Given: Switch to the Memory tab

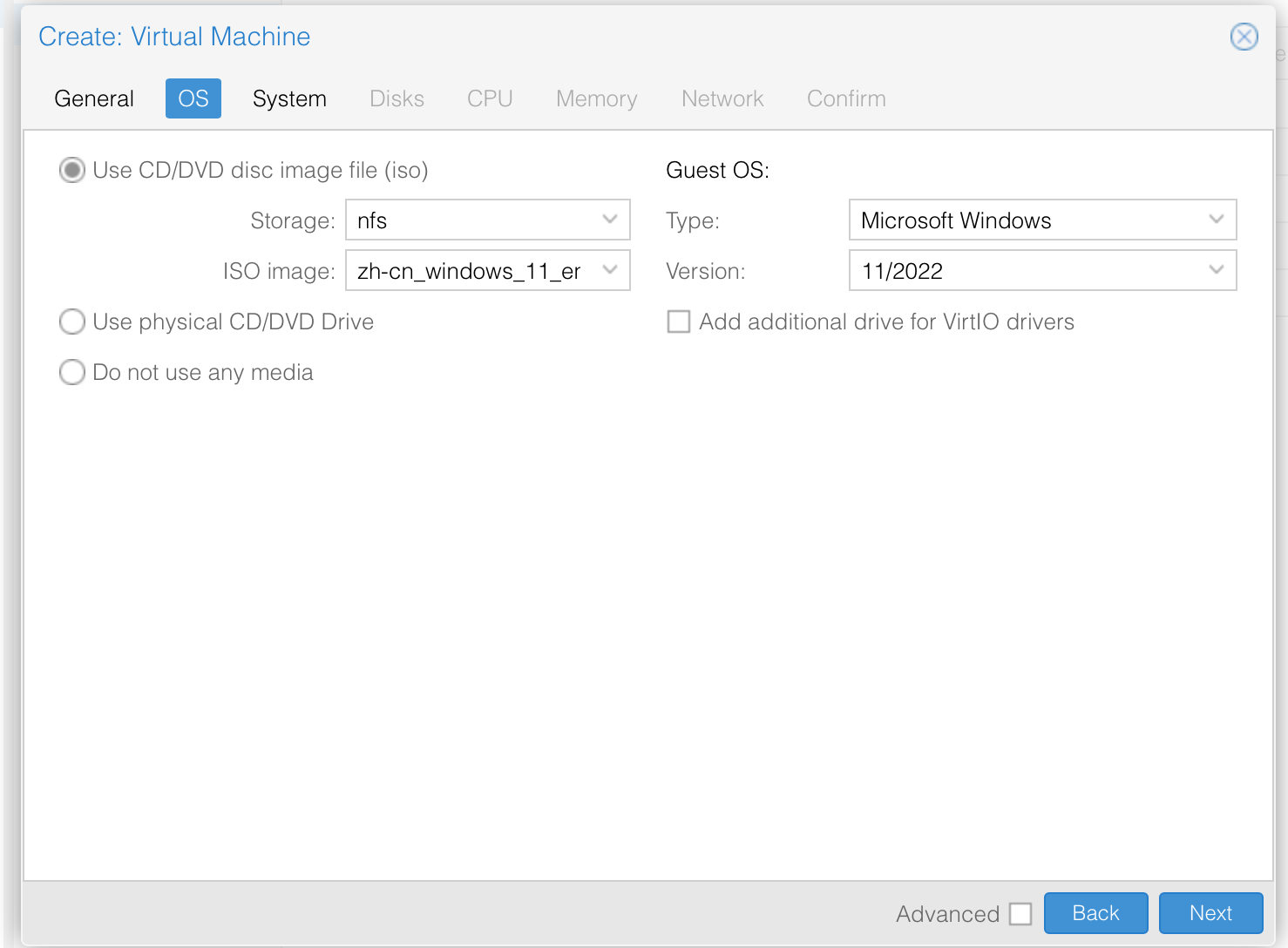Looking at the screenshot, I should tap(597, 98).
